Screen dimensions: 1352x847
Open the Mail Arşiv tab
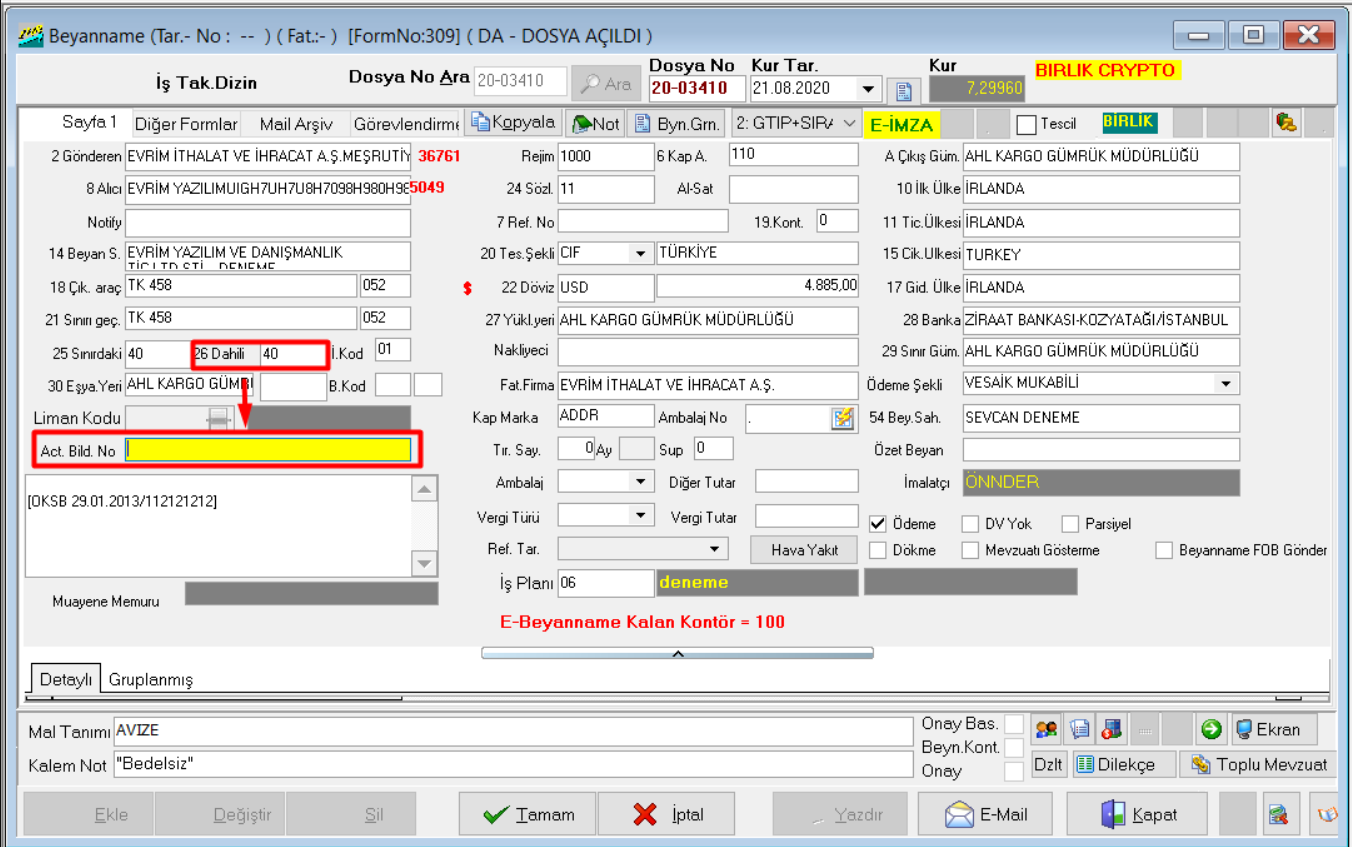pos(295,124)
